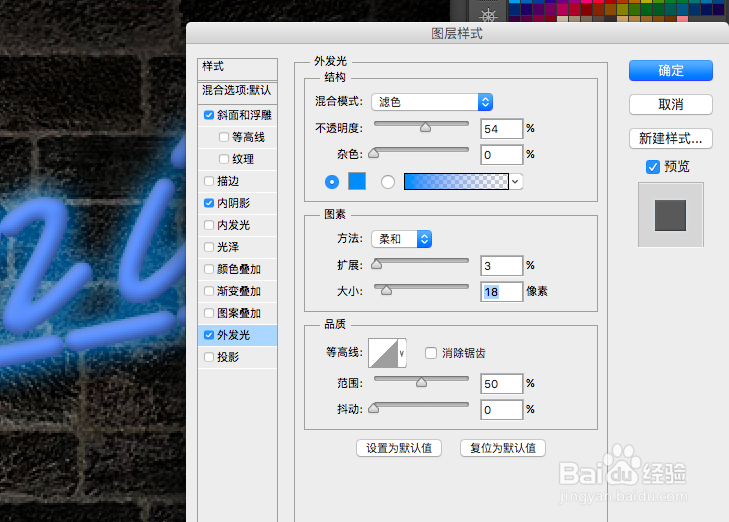Click the 大小 value field showing 18
Viewport: 729px width, 522px height.
coord(501,292)
